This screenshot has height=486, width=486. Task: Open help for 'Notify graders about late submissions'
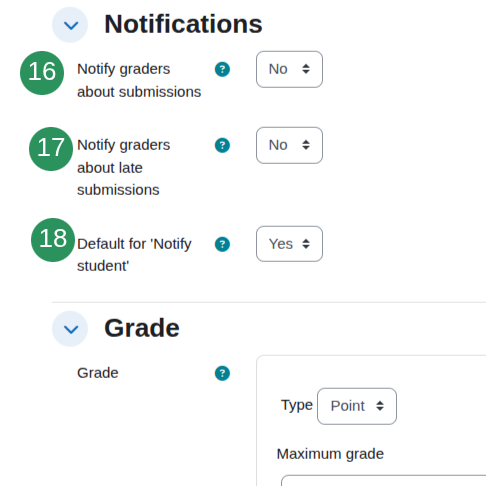pos(222,145)
